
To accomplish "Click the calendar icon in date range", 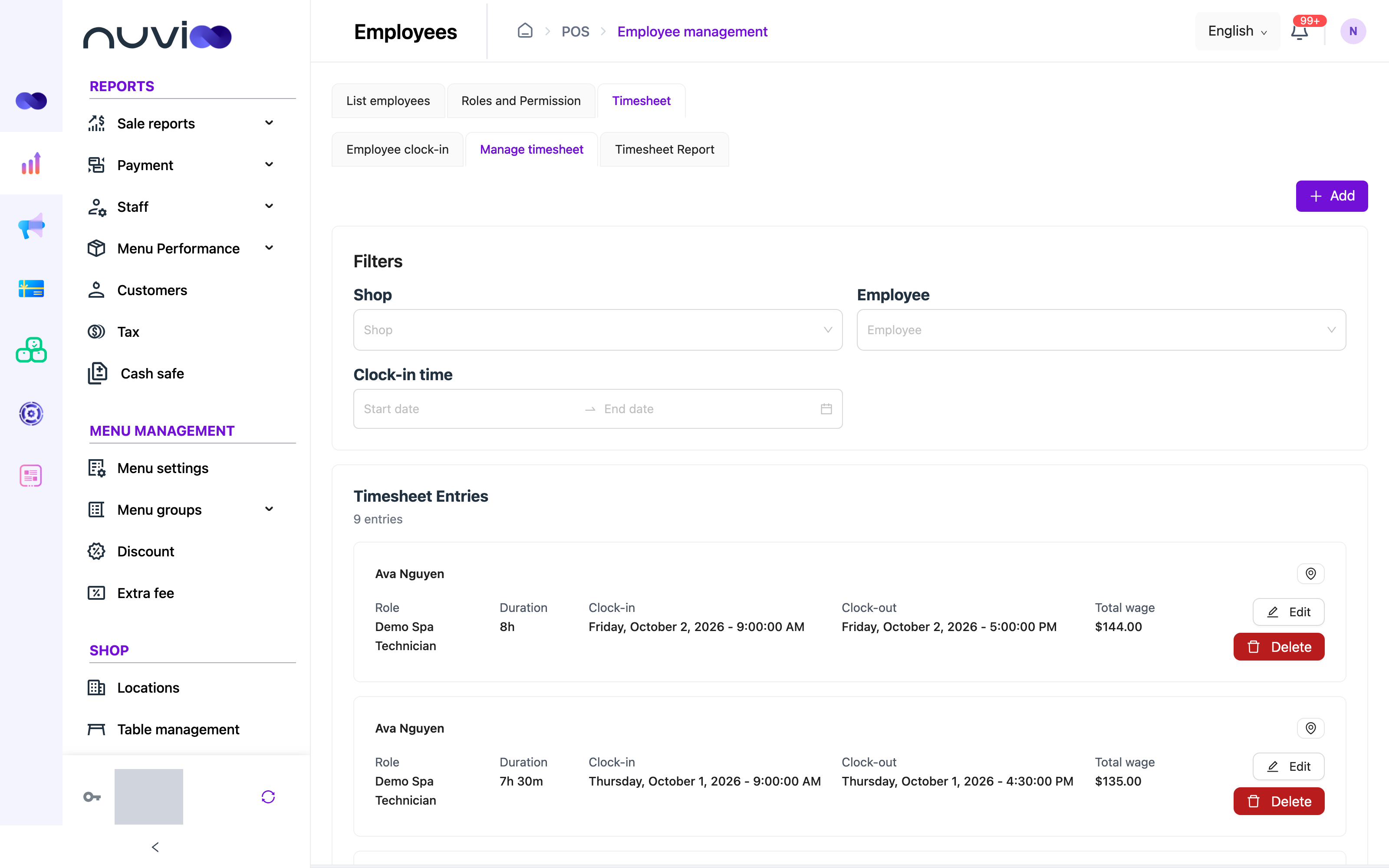I will 826,409.
